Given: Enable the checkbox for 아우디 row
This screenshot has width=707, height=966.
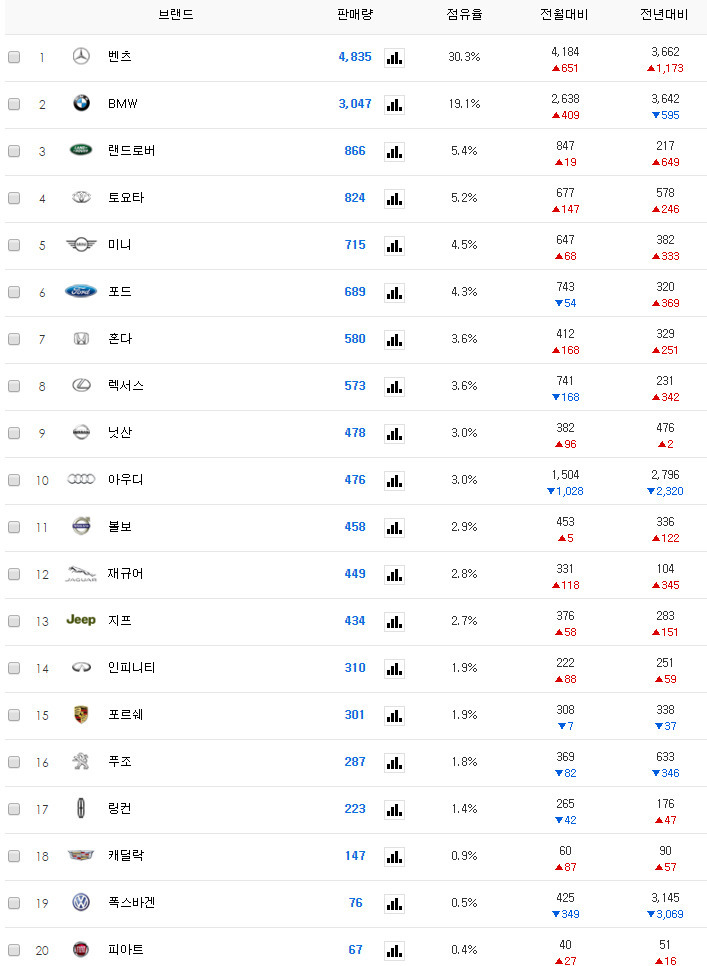Looking at the screenshot, I should pyautogui.click(x=14, y=480).
